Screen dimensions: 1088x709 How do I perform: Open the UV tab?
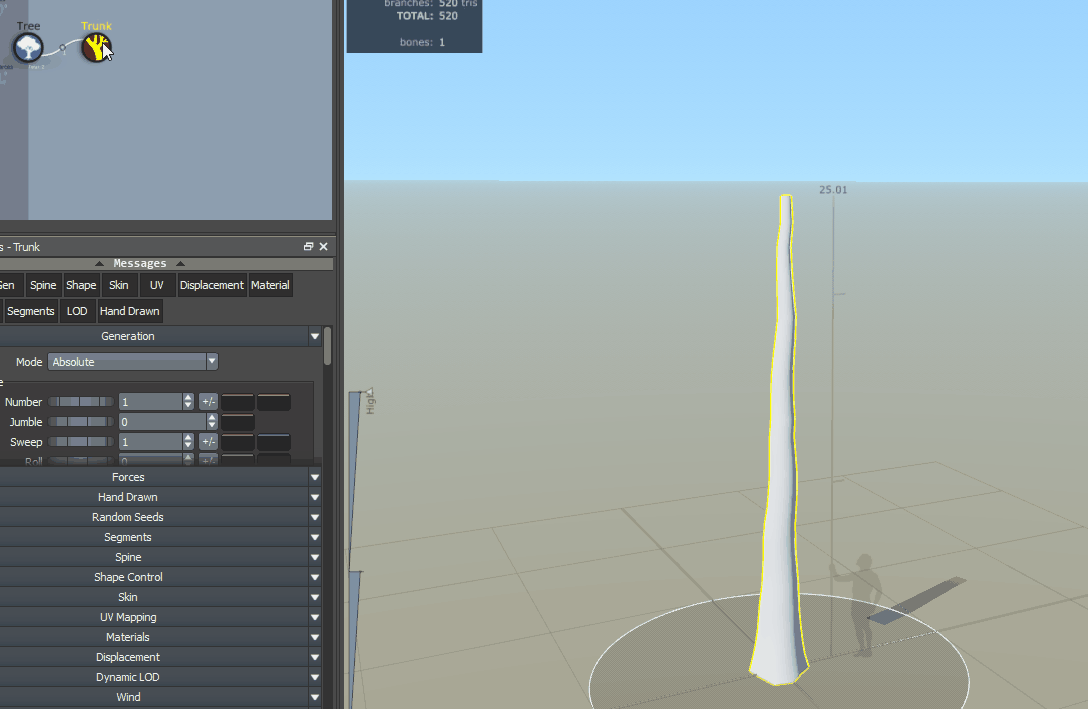pyautogui.click(x=157, y=285)
